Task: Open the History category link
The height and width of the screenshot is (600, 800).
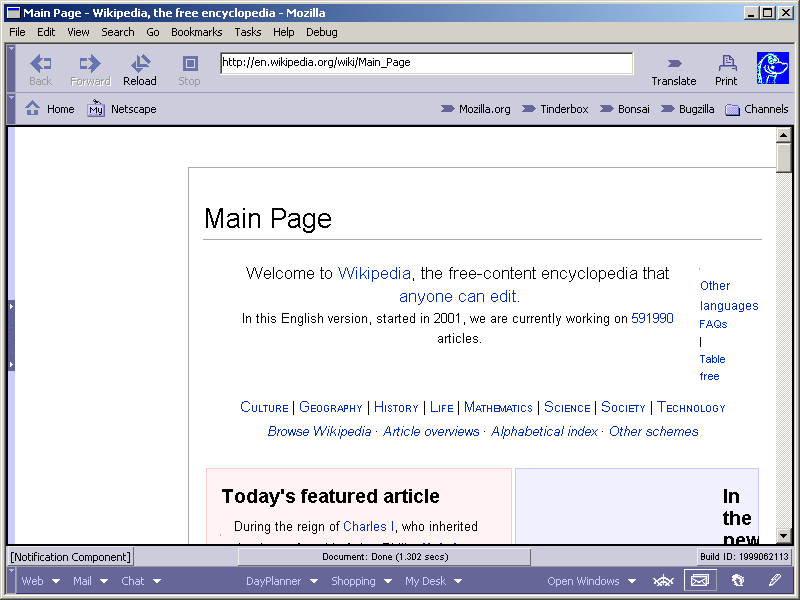Action: (x=396, y=407)
